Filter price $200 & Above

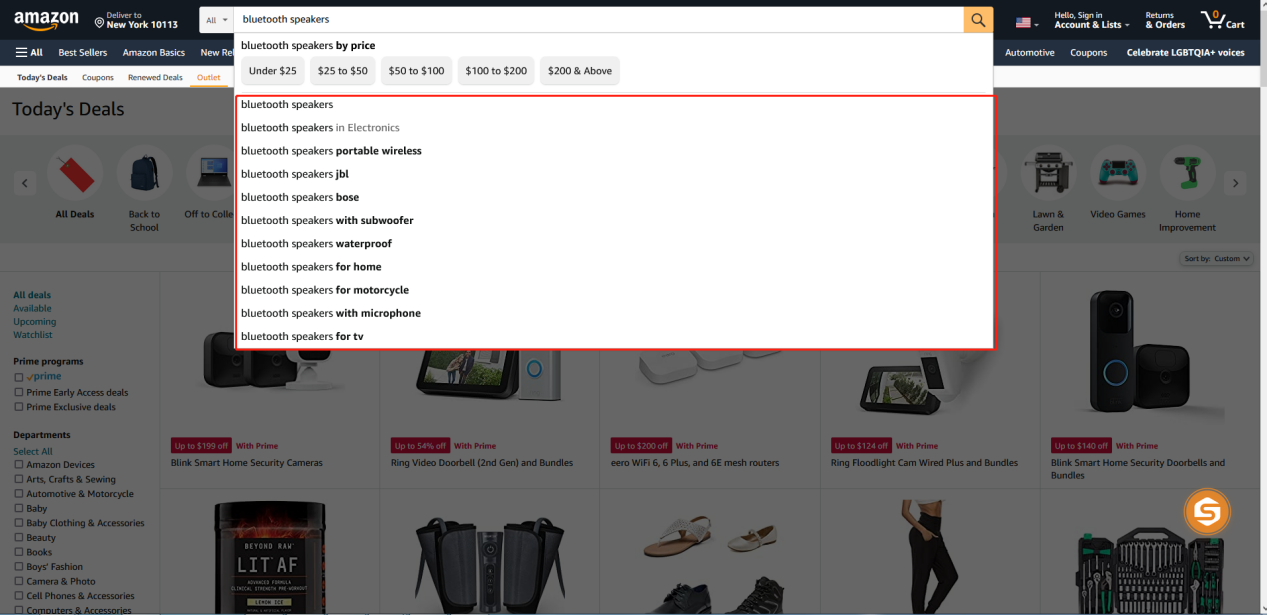580,71
